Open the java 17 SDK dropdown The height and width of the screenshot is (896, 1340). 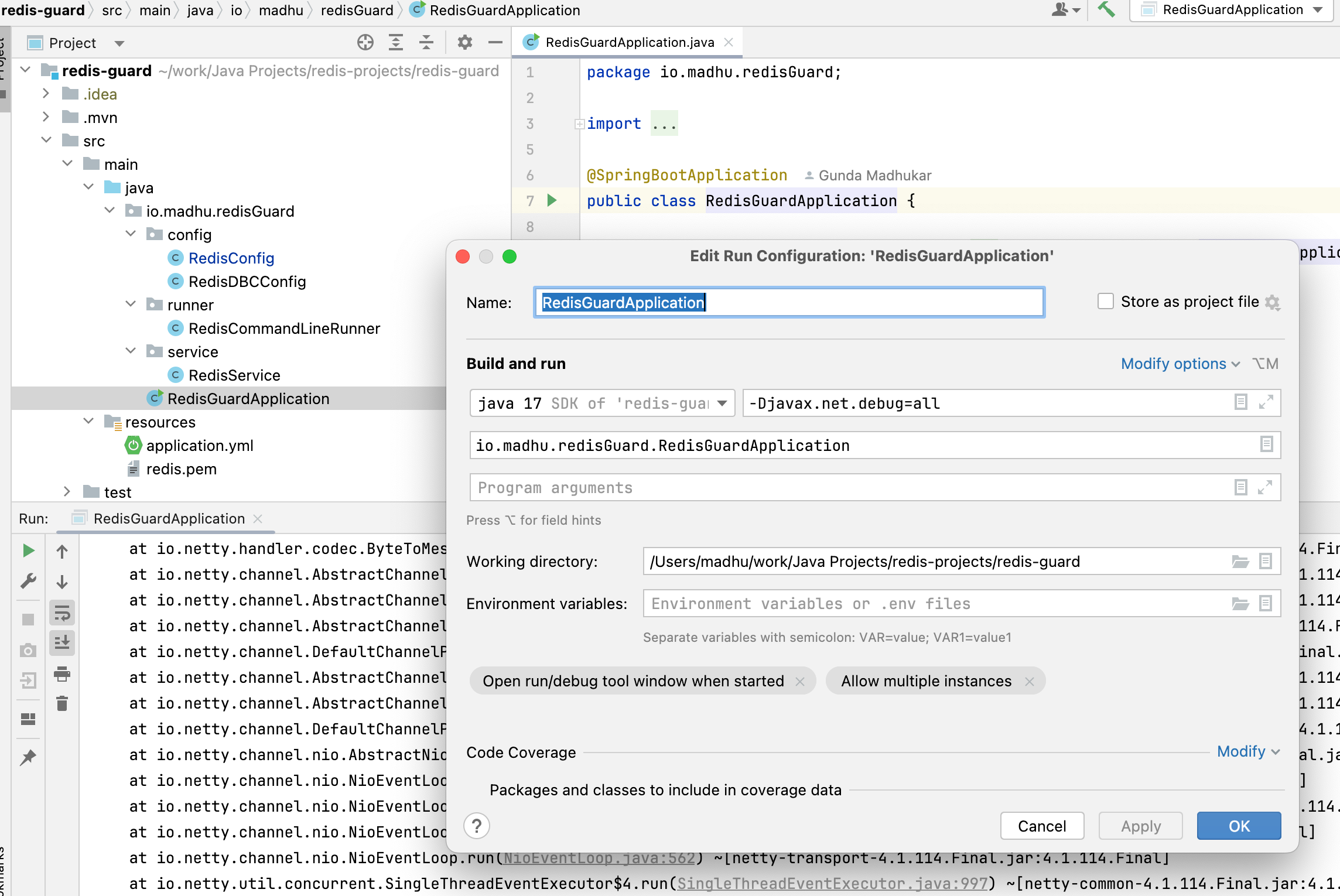pyautogui.click(x=602, y=403)
